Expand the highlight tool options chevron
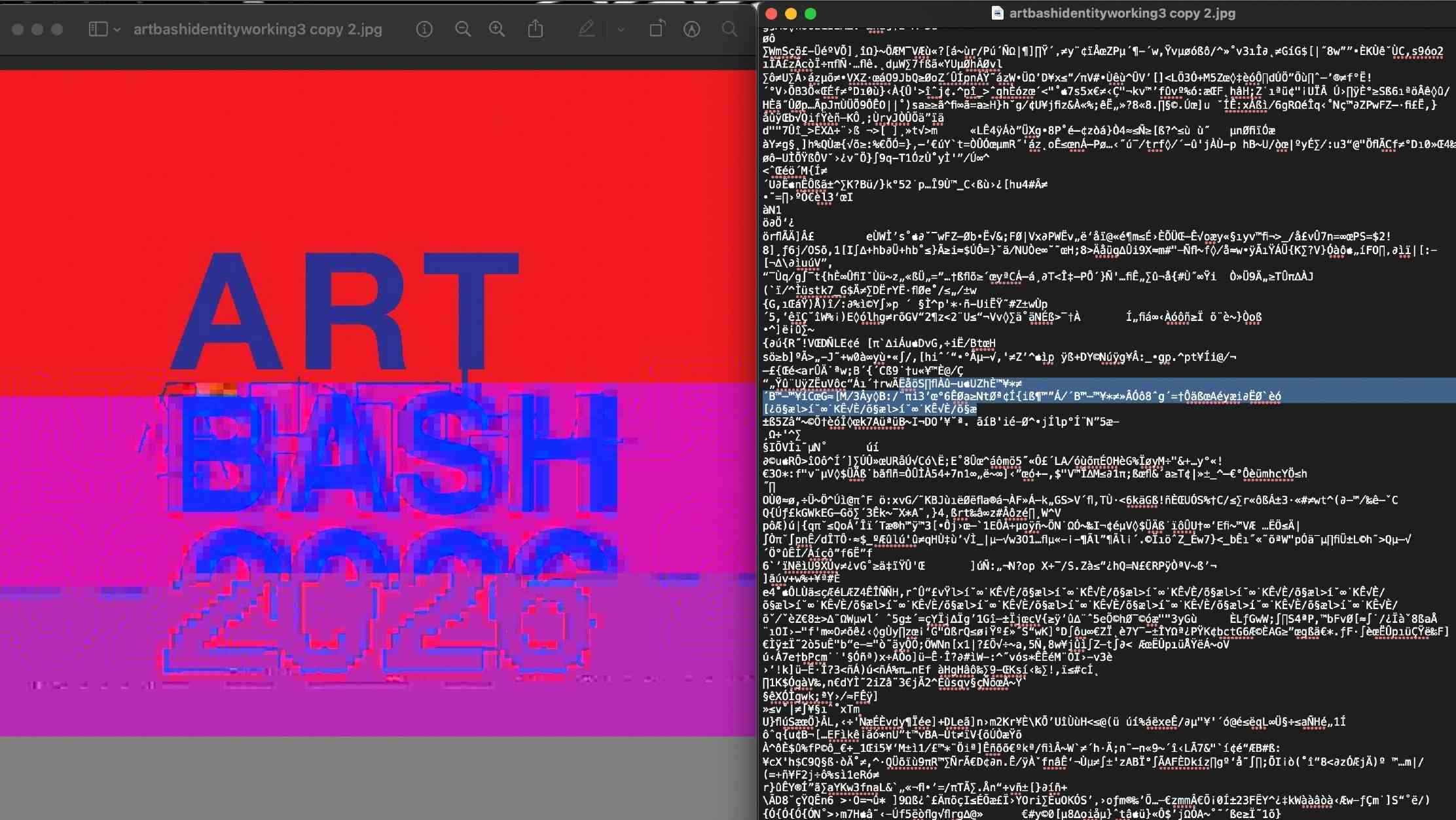 coord(621,29)
